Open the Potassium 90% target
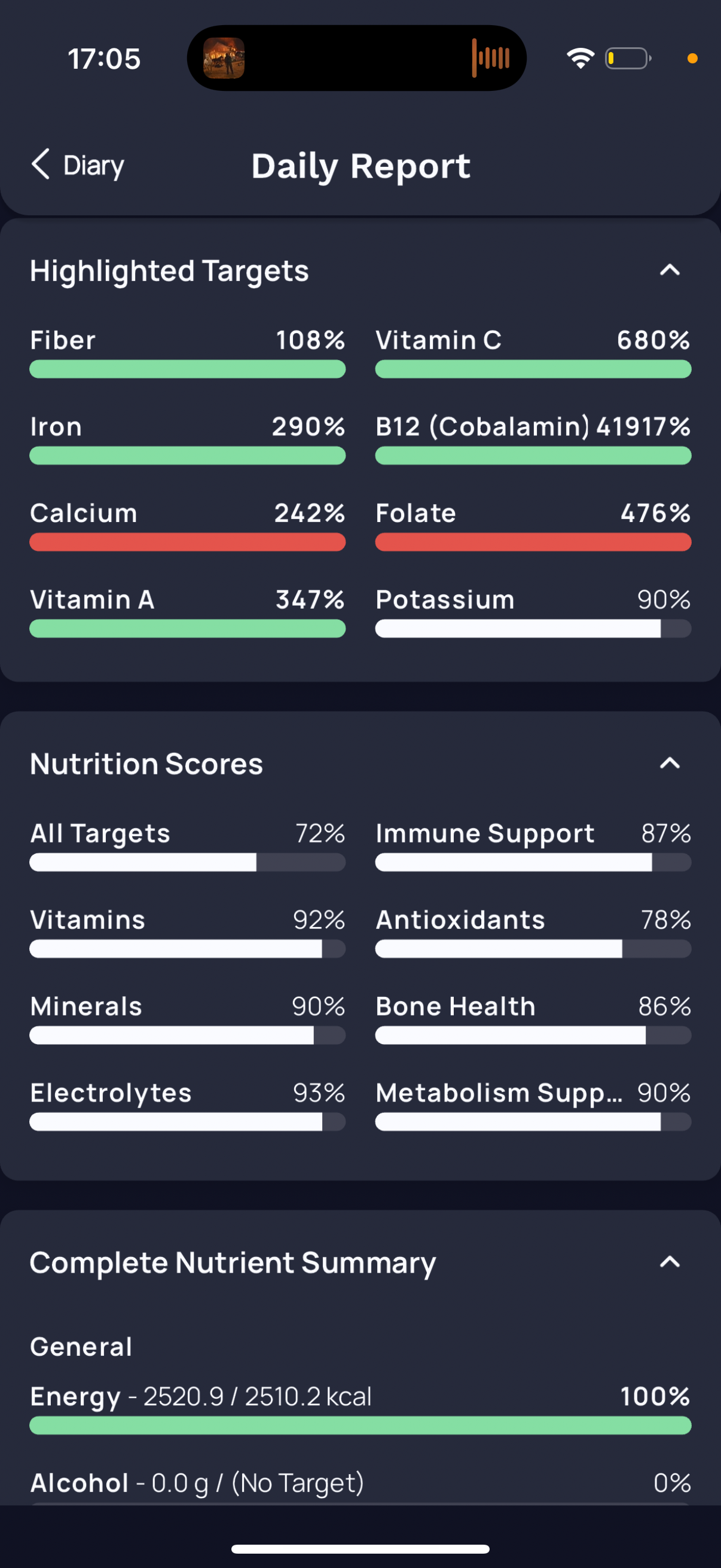This screenshot has width=721, height=1568. pos(533,612)
